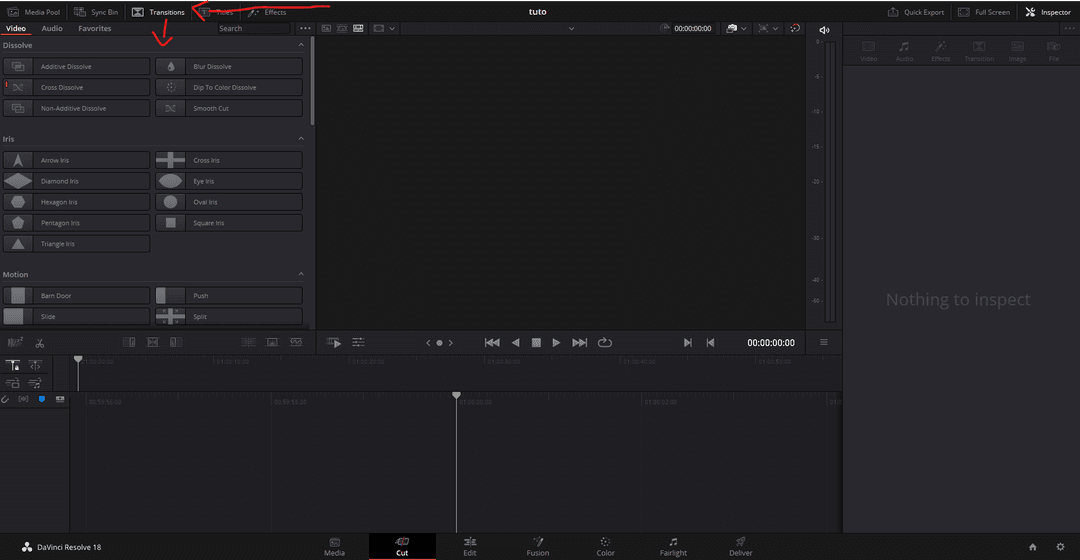Switch to the Audio transitions tab
1080x560 pixels.
[52, 28]
